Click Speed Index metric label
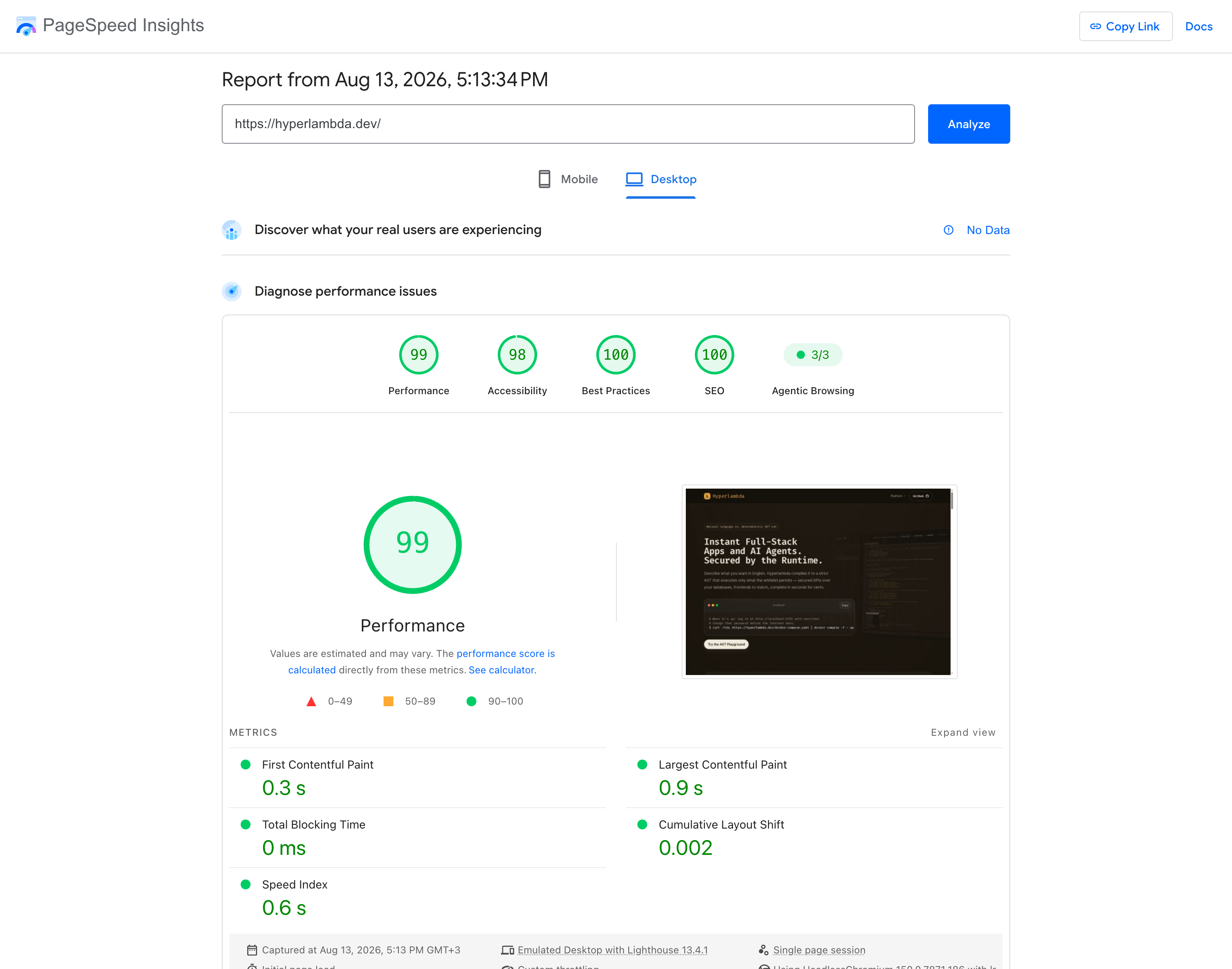The height and width of the screenshot is (969, 1232). tap(294, 884)
